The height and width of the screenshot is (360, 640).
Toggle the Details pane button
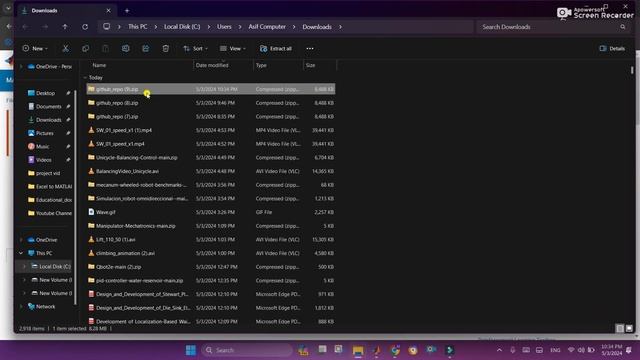612,49
